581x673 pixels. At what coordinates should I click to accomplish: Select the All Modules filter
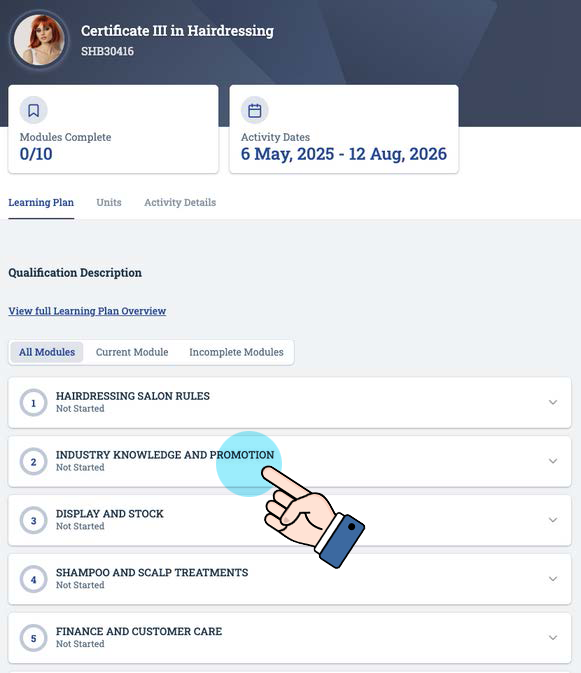47,352
